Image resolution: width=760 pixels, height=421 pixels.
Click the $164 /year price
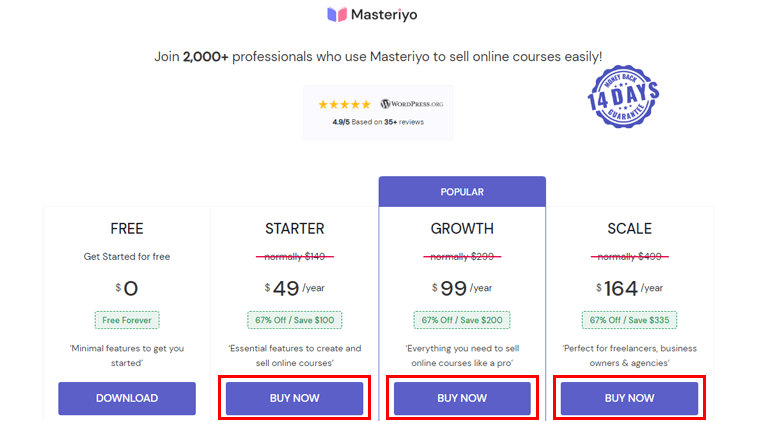pyautogui.click(x=629, y=289)
